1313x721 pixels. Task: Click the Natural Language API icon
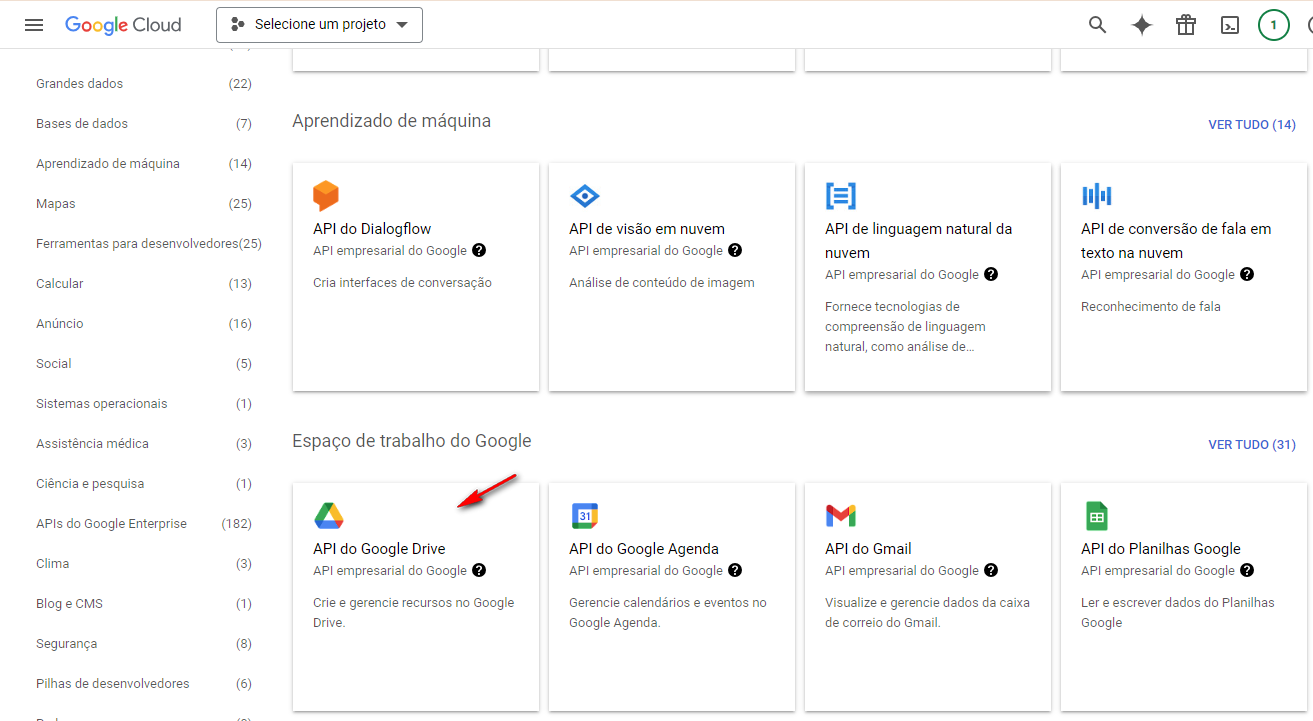[x=841, y=196]
